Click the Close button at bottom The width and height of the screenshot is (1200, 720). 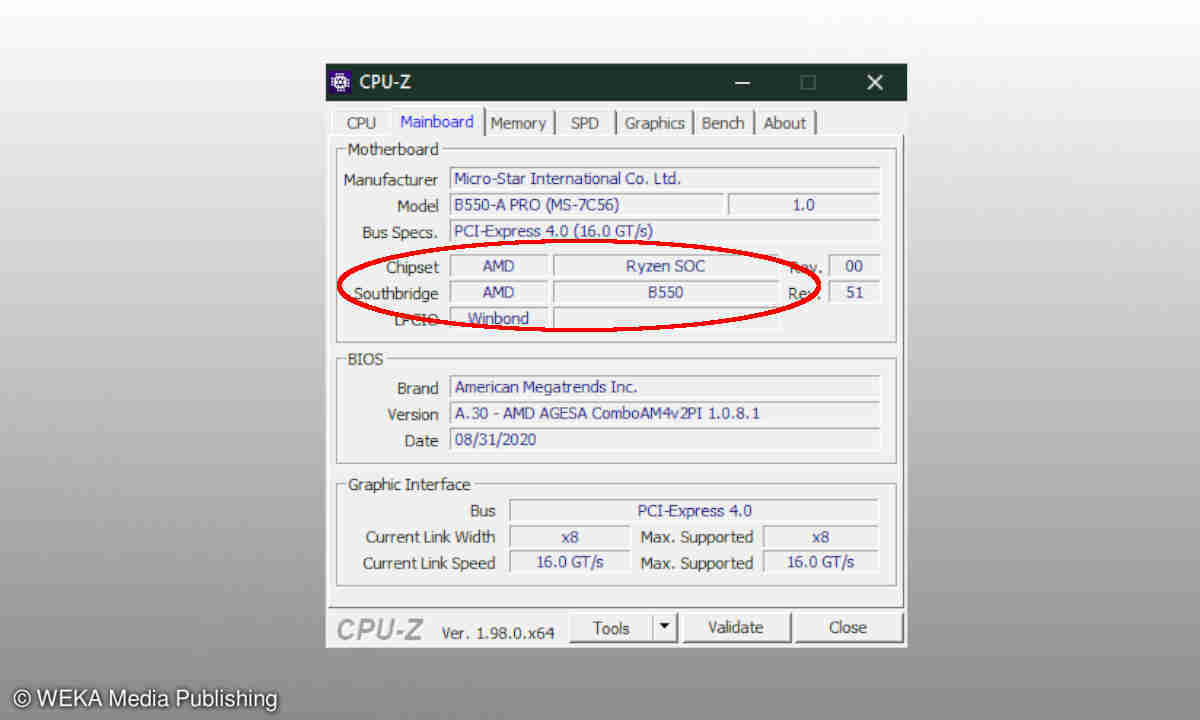point(847,628)
